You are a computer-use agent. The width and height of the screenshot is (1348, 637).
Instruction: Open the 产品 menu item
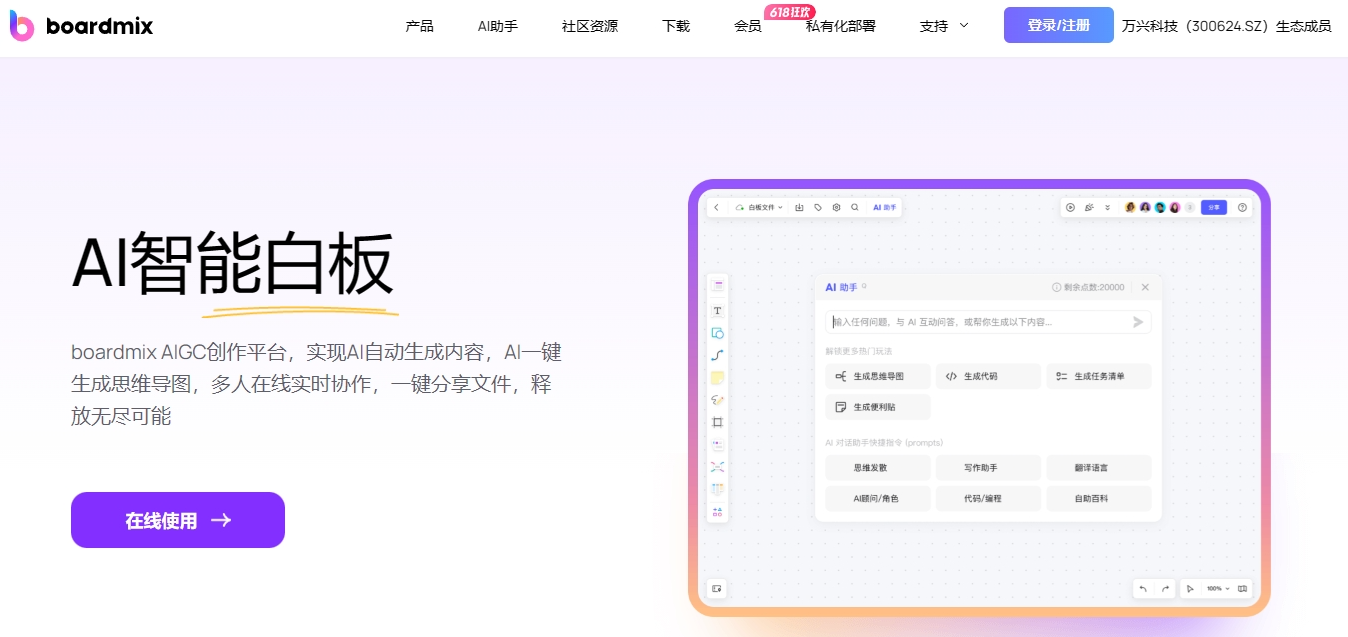point(419,26)
